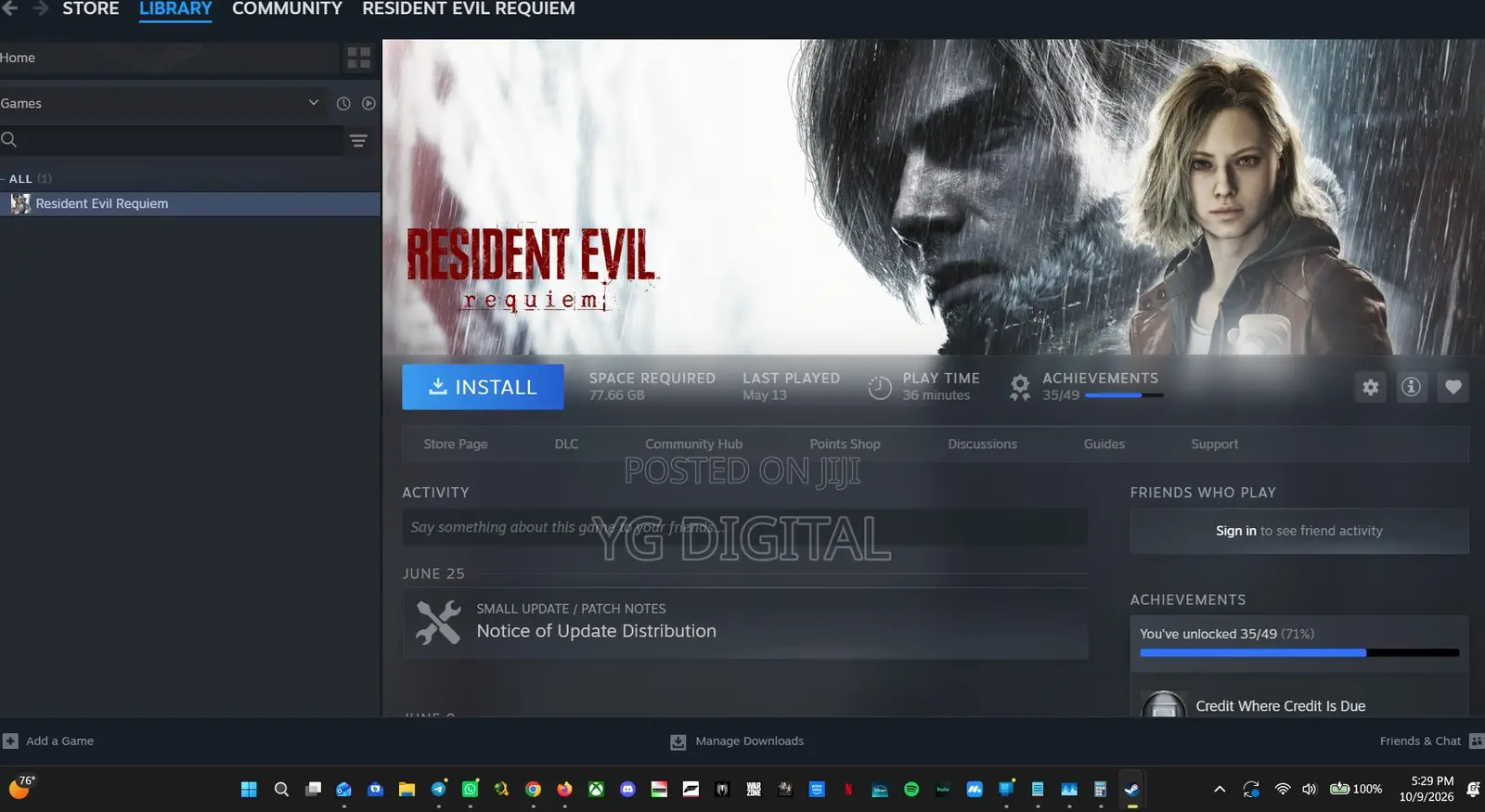Viewport: 1485px width, 812px height.
Task: Click the blue INSTALL button
Action: click(483, 387)
